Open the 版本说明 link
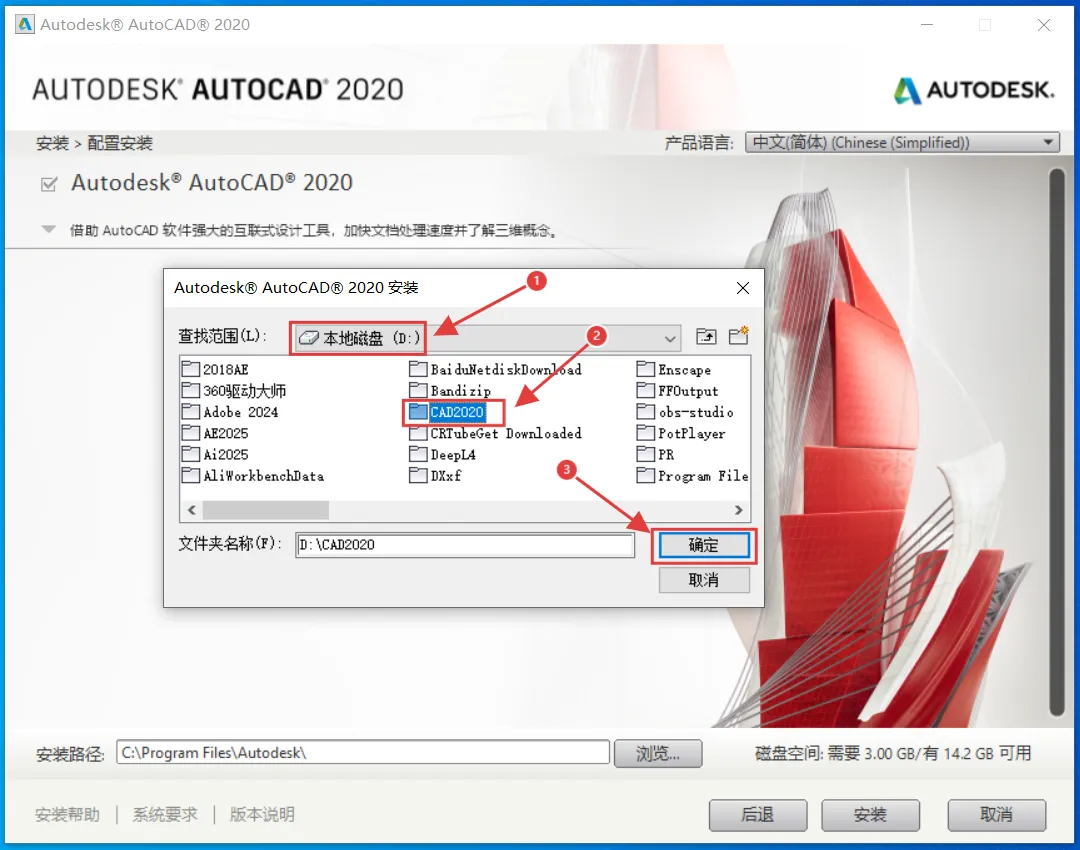This screenshot has width=1080, height=850. (x=262, y=815)
